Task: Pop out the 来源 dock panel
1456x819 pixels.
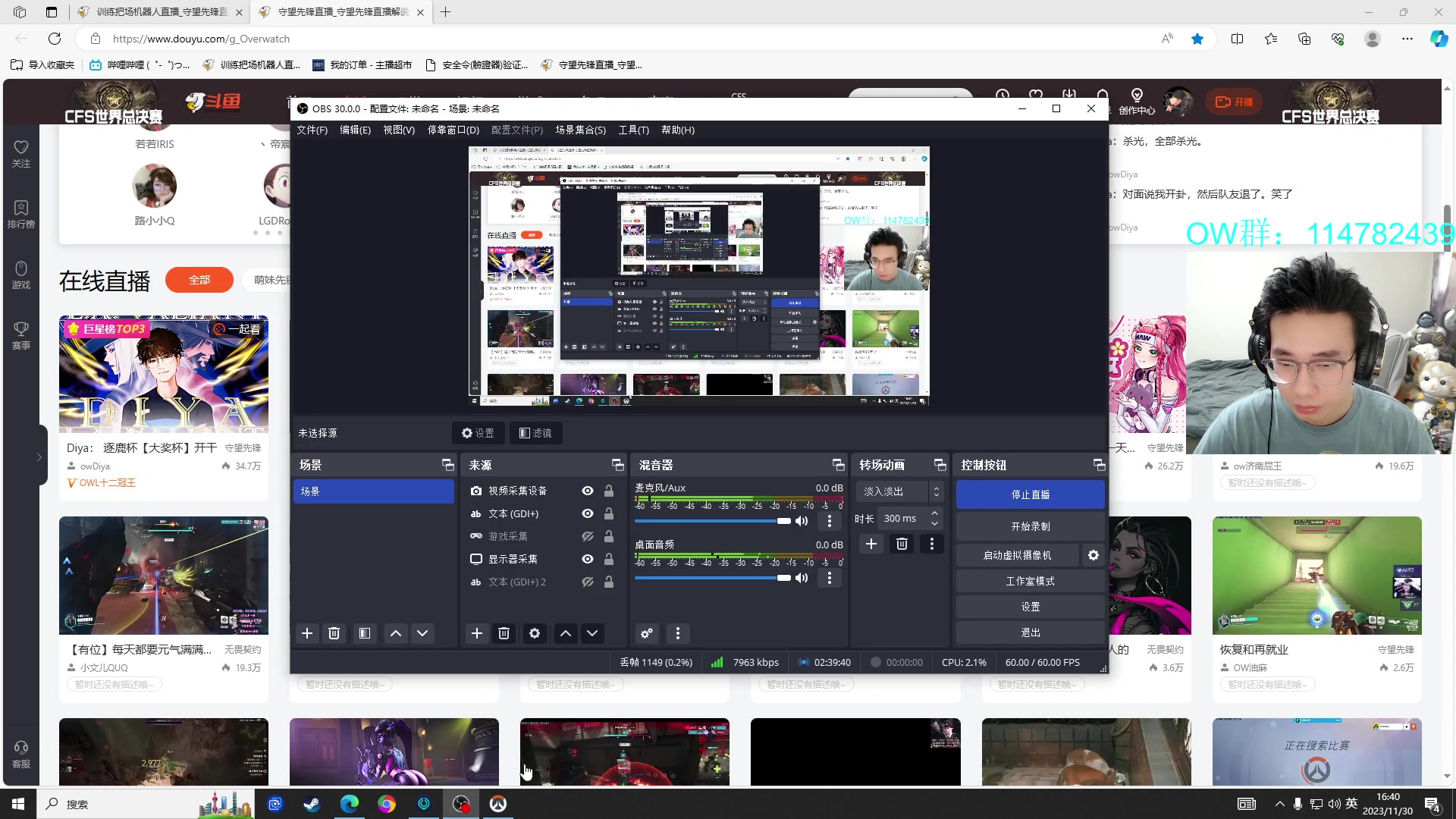Action: tap(618, 465)
